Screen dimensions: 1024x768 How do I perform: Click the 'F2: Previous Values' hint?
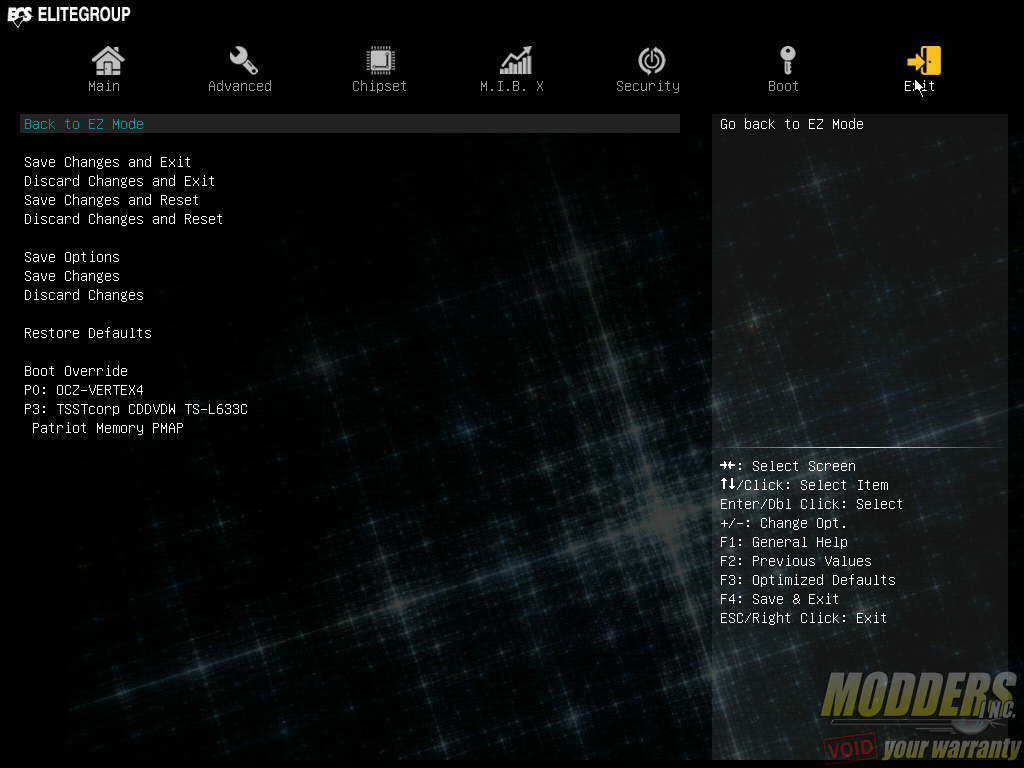point(795,562)
